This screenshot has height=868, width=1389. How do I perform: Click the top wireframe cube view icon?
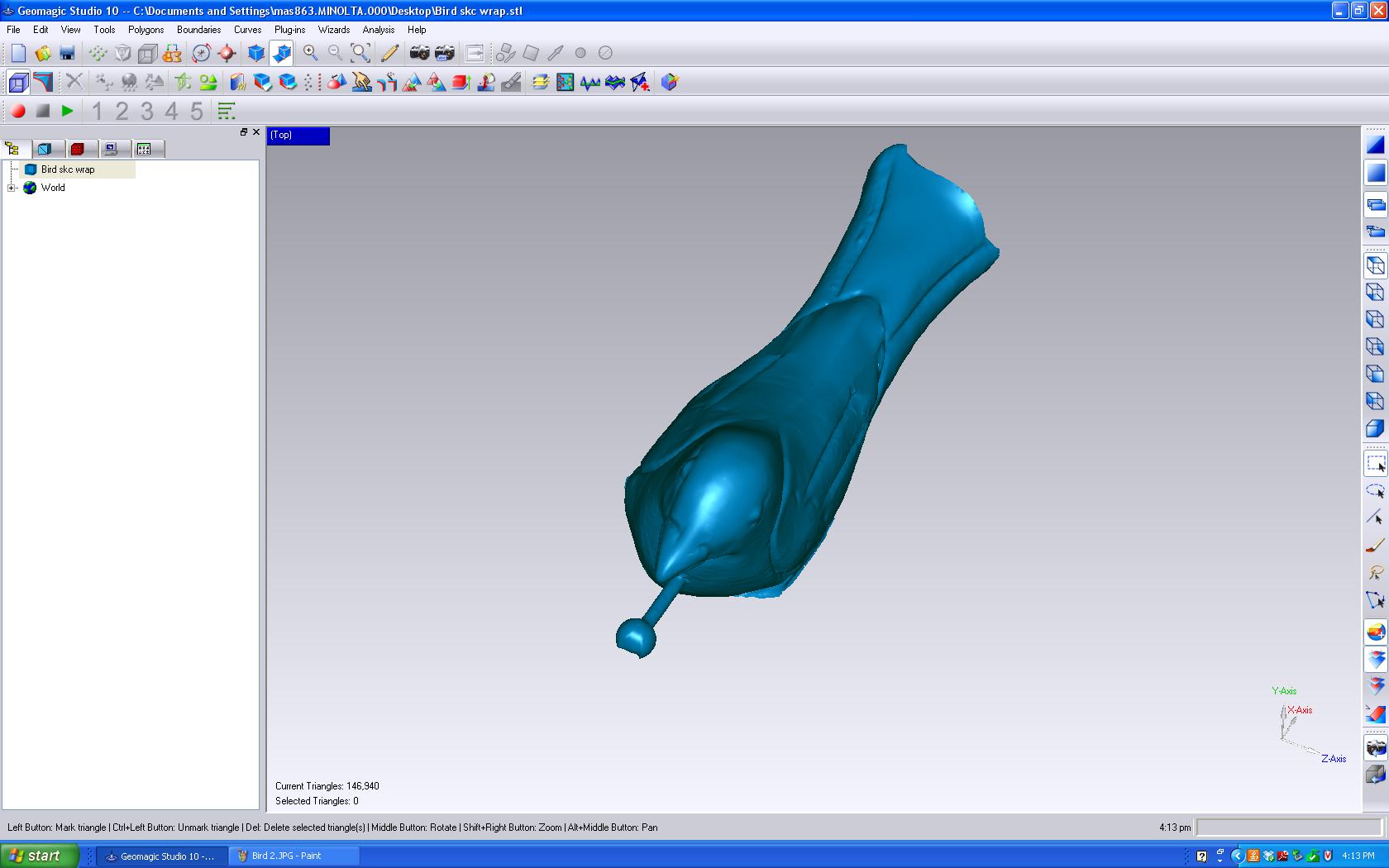tap(1376, 265)
